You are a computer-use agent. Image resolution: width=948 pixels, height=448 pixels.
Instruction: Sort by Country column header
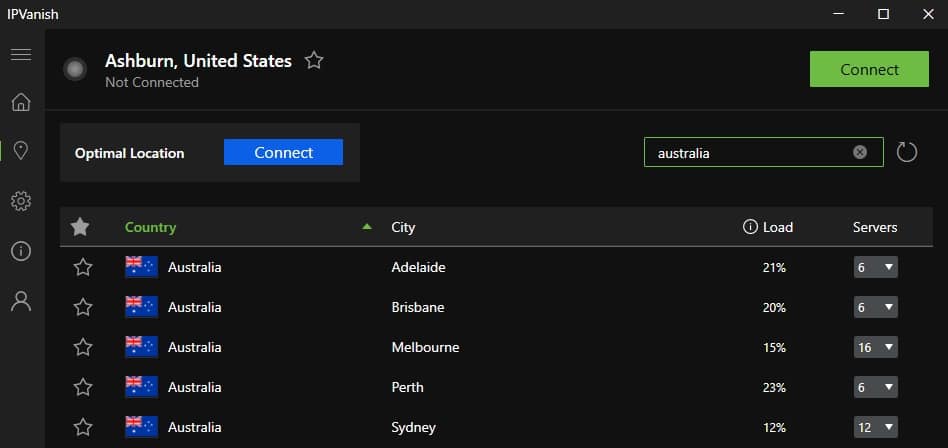(151, 227)
